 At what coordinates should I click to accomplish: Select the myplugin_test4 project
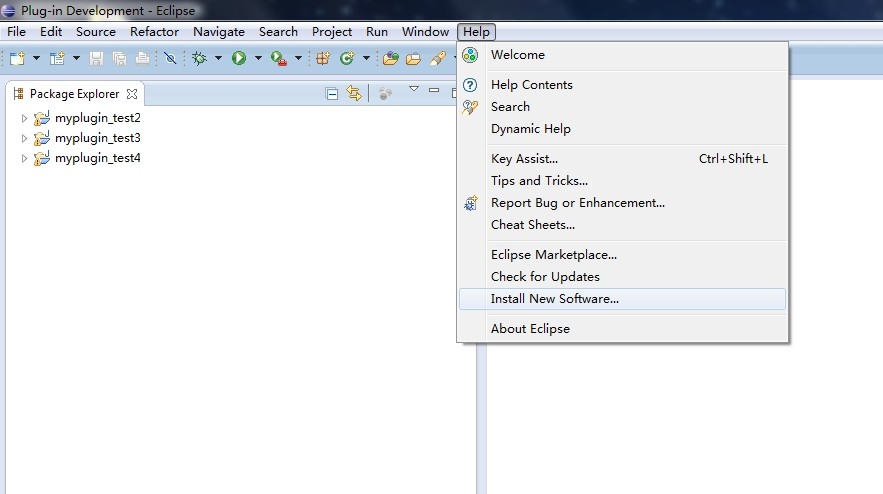coord(97,158)
